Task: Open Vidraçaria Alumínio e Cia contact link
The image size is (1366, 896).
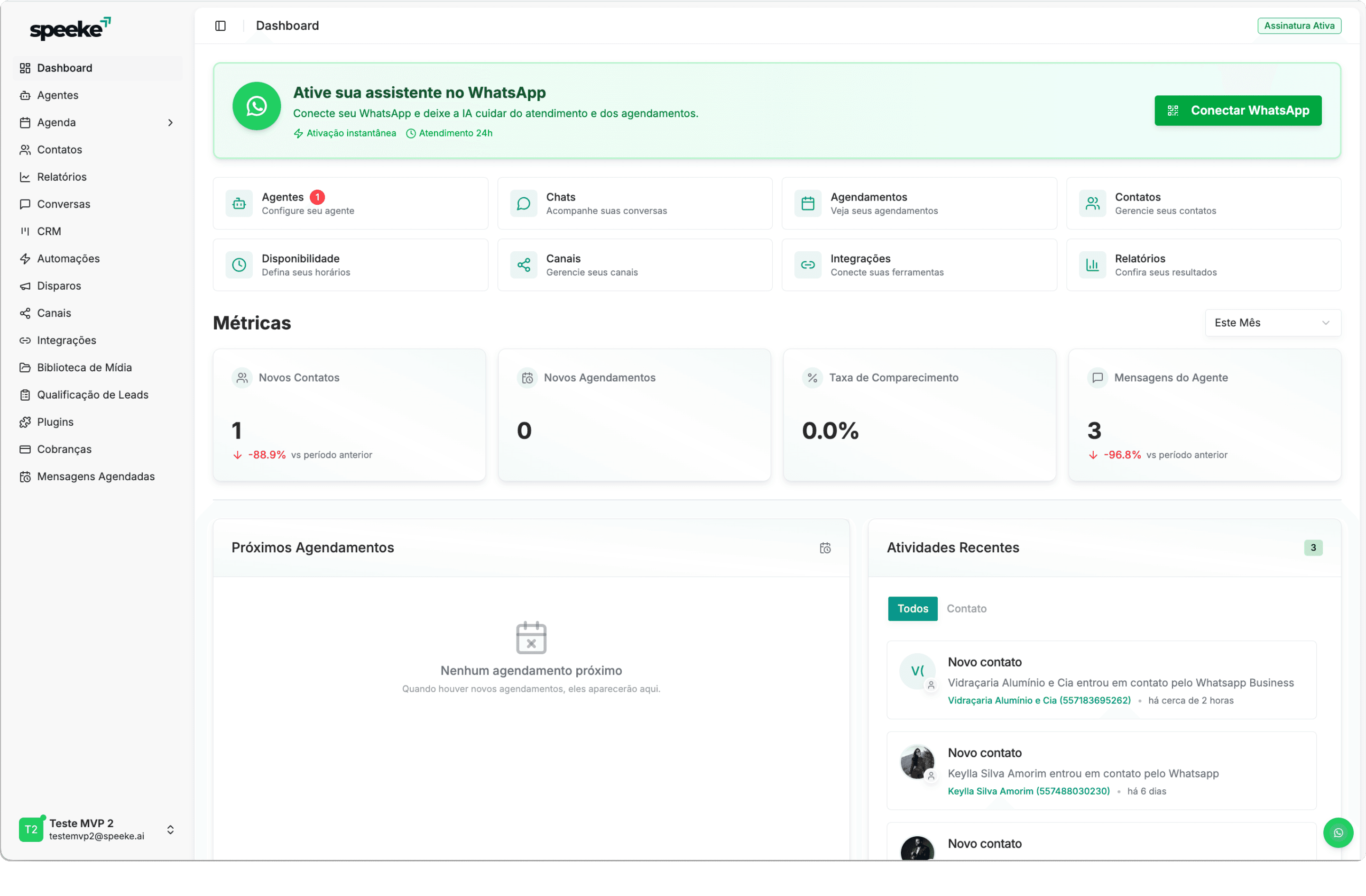Action: 1039,700
